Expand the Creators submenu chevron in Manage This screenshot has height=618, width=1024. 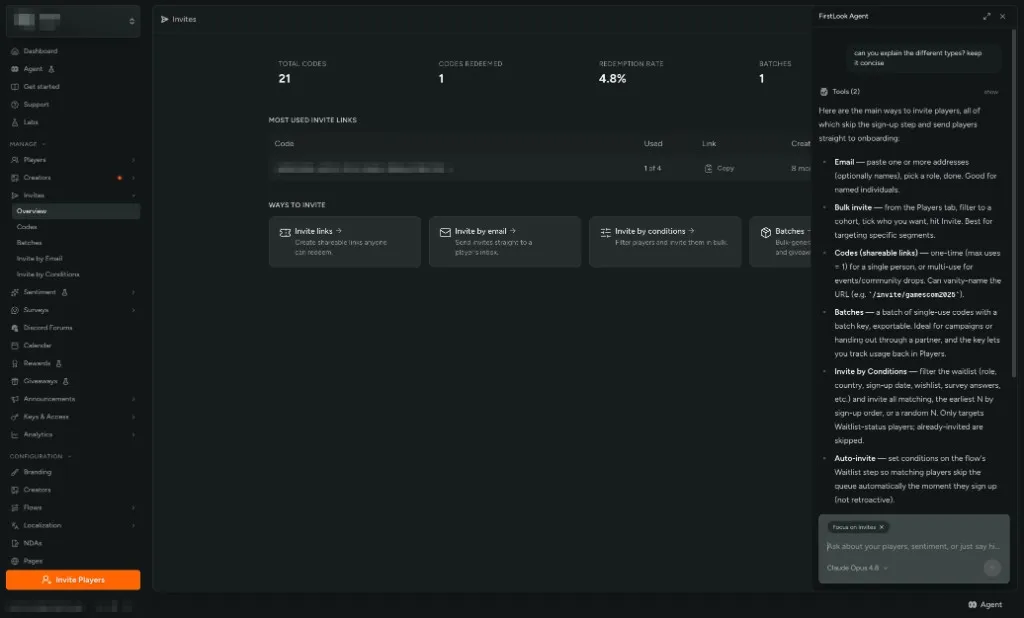[133, 178]
